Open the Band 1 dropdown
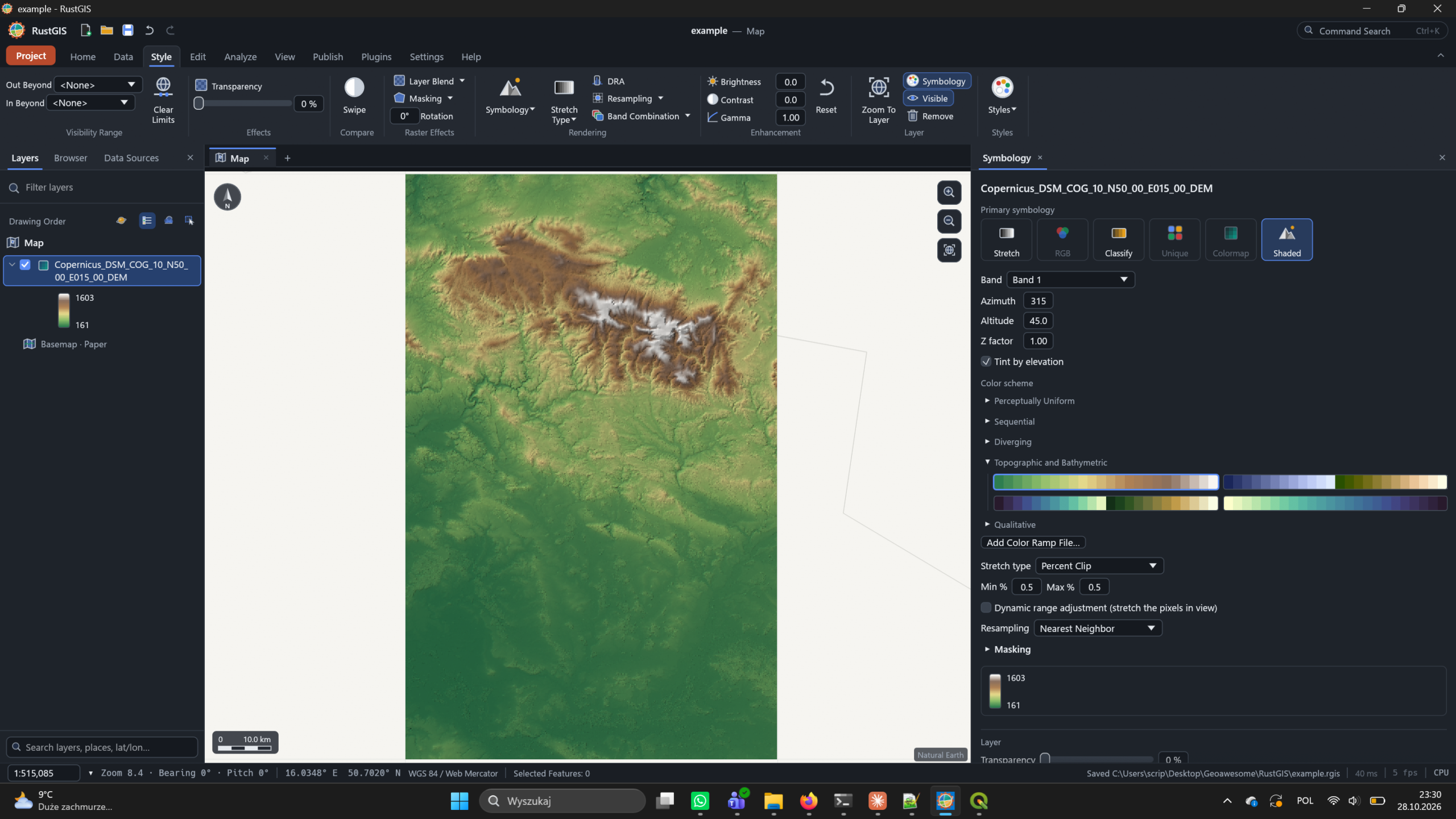1456x819 pixels. (x=1070, y=280)
